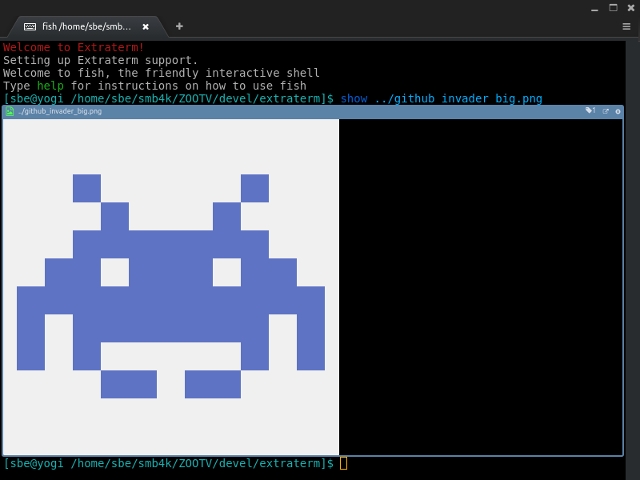640x480 pixels.
Task: Click the image file icon in the frame title
Action: tap(10, 111)
